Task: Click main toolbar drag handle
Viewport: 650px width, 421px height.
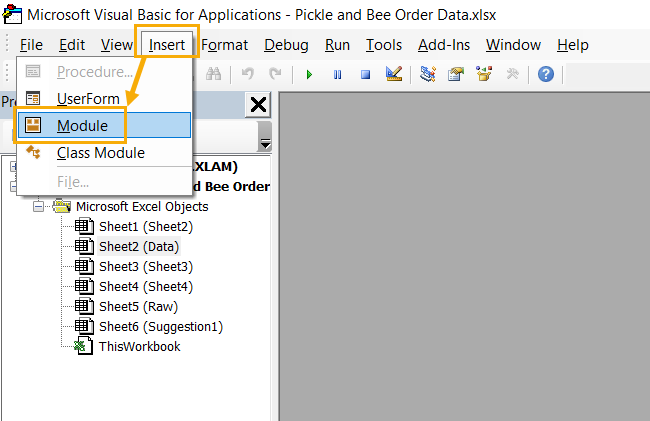Action: 7,73
